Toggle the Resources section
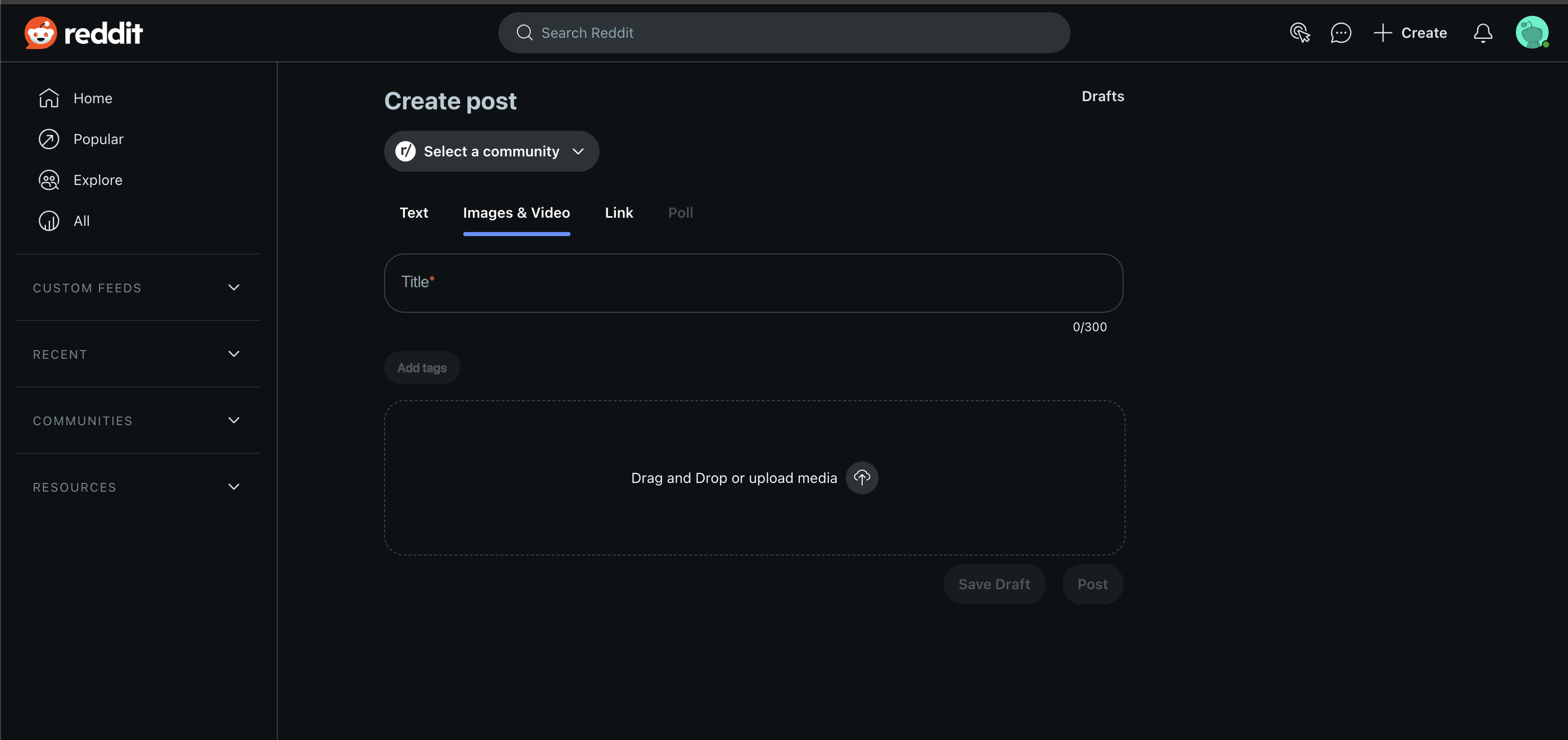 point(234,487)
